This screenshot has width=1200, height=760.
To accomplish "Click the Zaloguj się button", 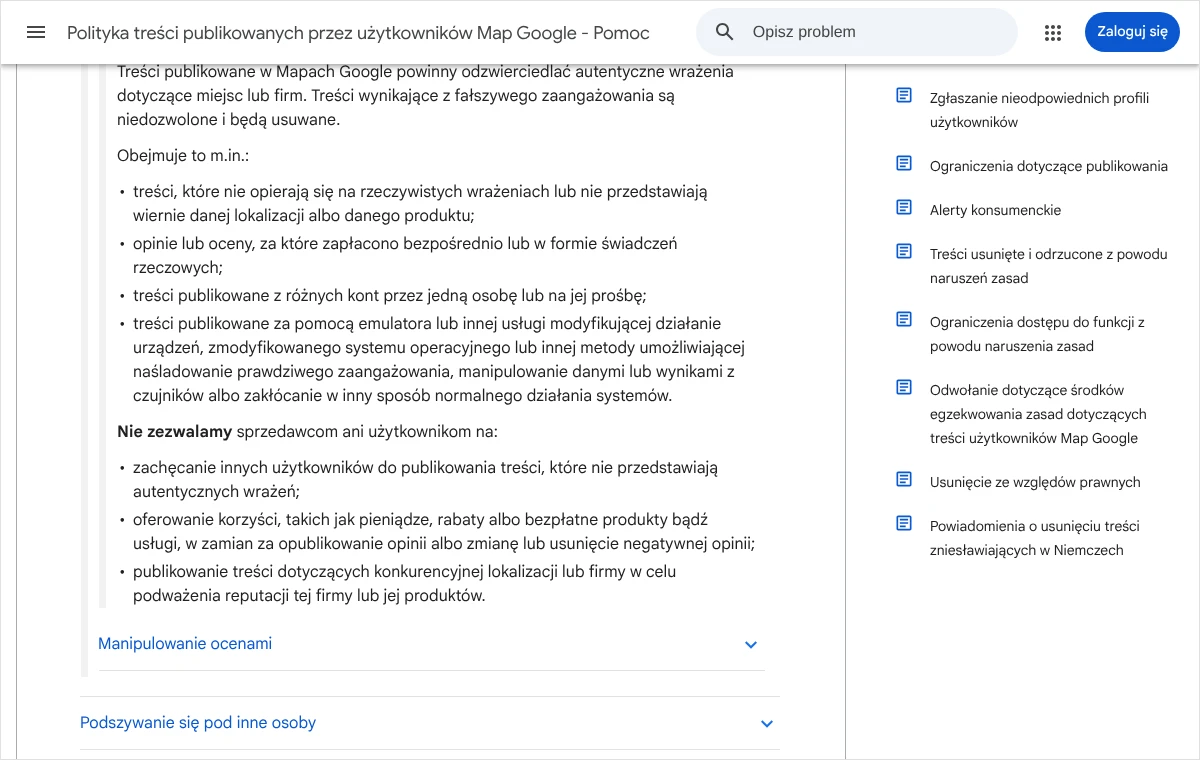I will (1132, 32).
